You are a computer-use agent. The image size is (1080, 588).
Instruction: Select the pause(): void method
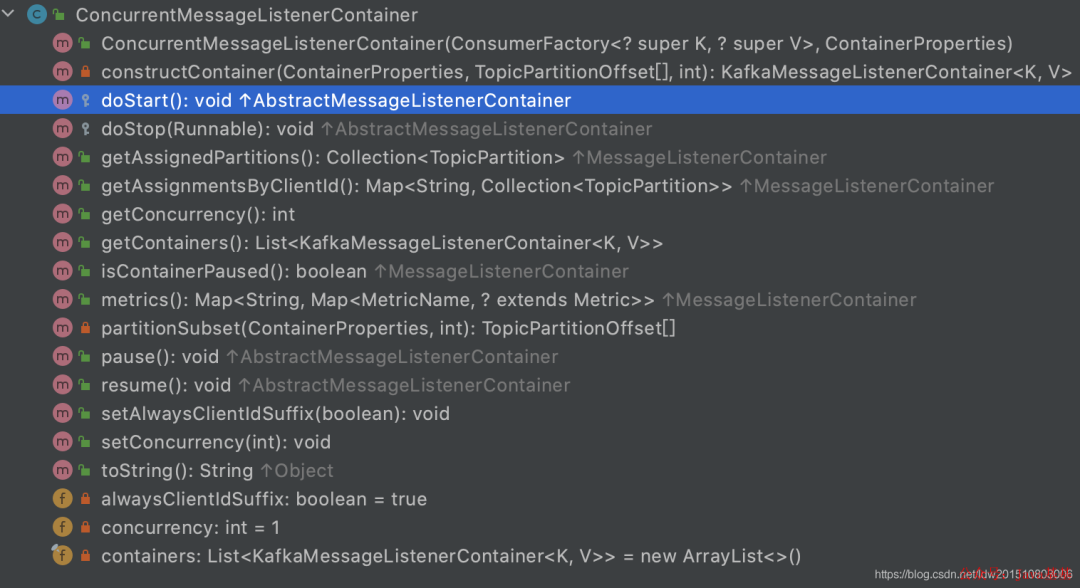[x=159, y=357]
